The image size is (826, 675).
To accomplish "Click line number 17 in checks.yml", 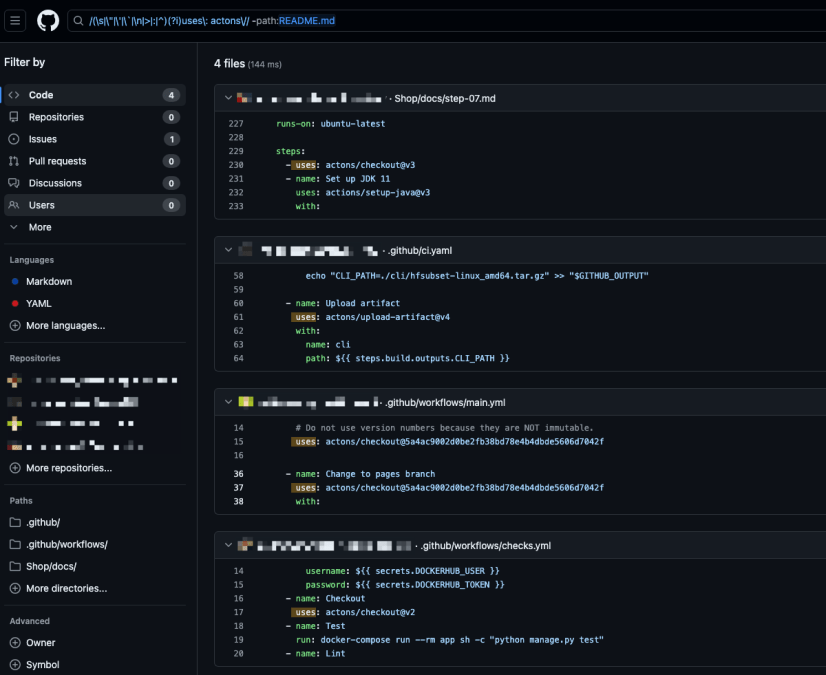I will 239,612.
